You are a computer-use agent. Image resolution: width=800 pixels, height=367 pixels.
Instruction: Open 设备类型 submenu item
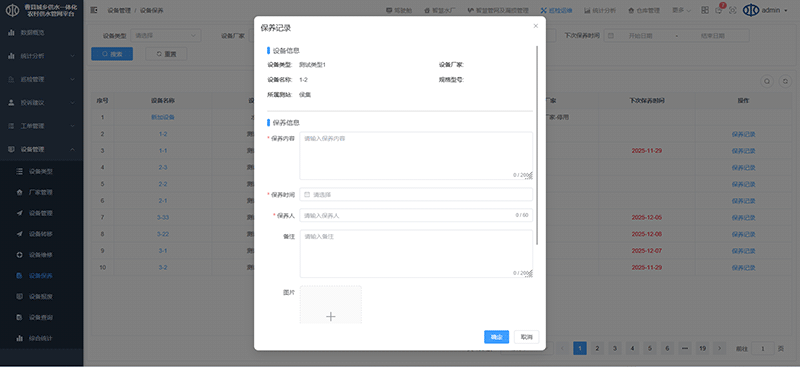[41, 172]
